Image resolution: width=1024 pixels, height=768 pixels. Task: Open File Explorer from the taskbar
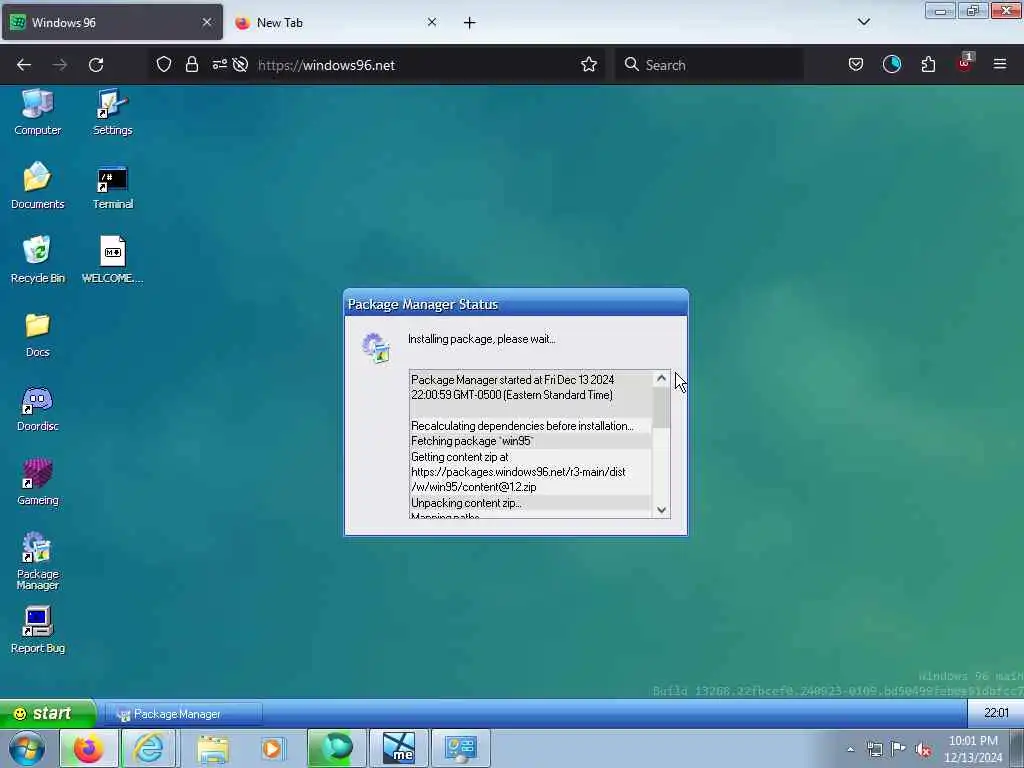[x=213, y=748]
